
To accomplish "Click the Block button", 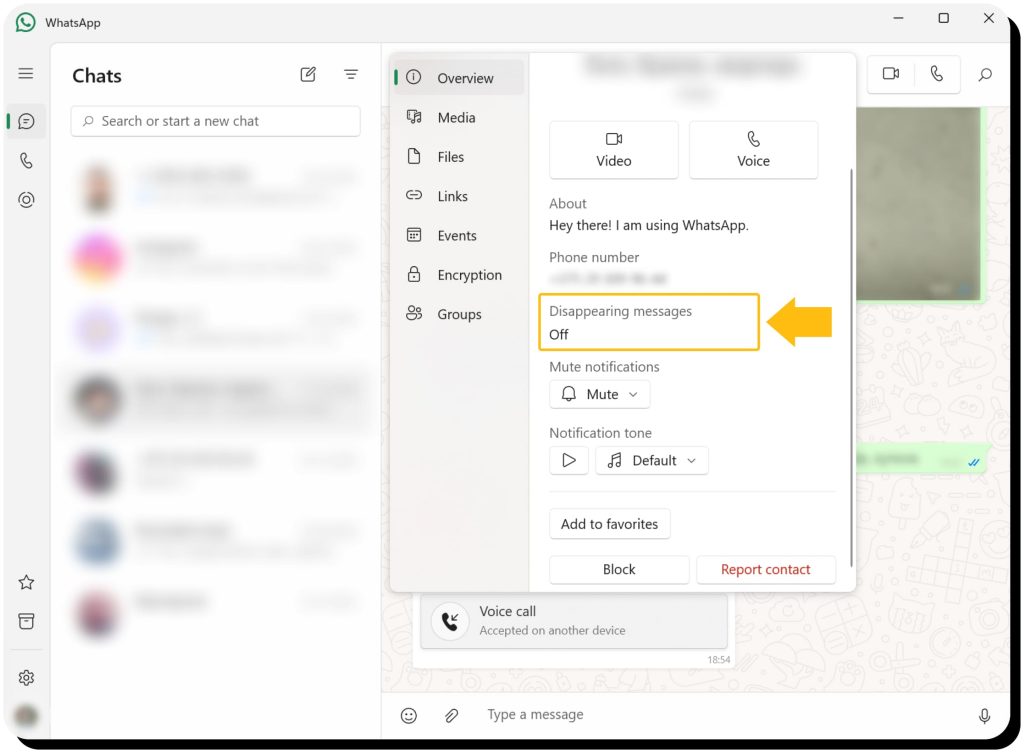I will [619, 569].
